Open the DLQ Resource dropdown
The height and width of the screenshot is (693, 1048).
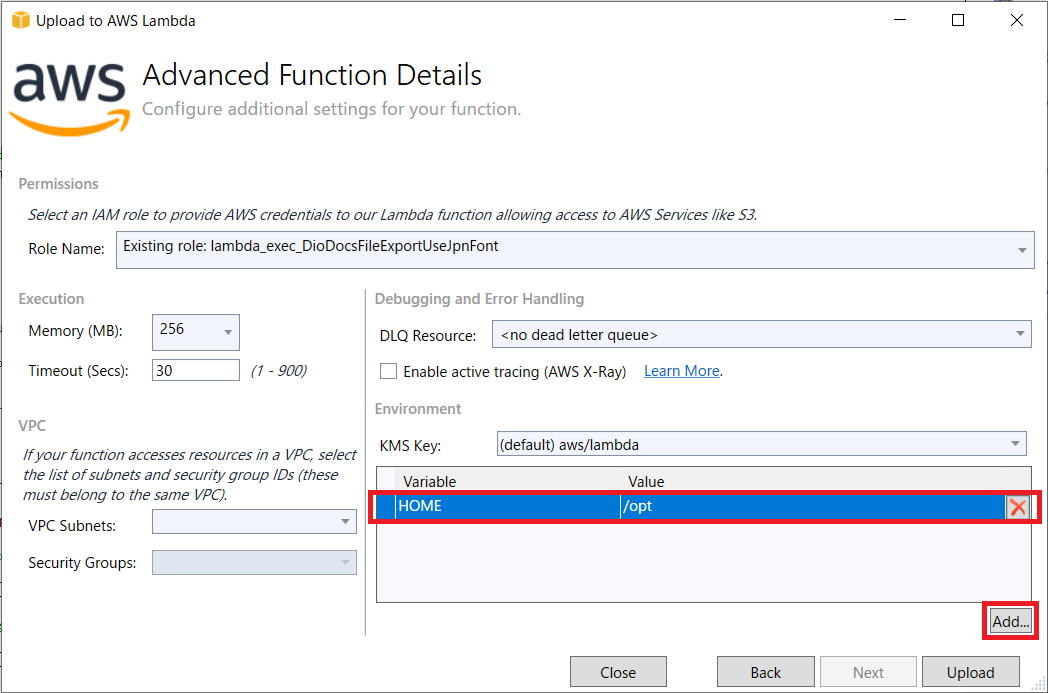click(761, 334)
